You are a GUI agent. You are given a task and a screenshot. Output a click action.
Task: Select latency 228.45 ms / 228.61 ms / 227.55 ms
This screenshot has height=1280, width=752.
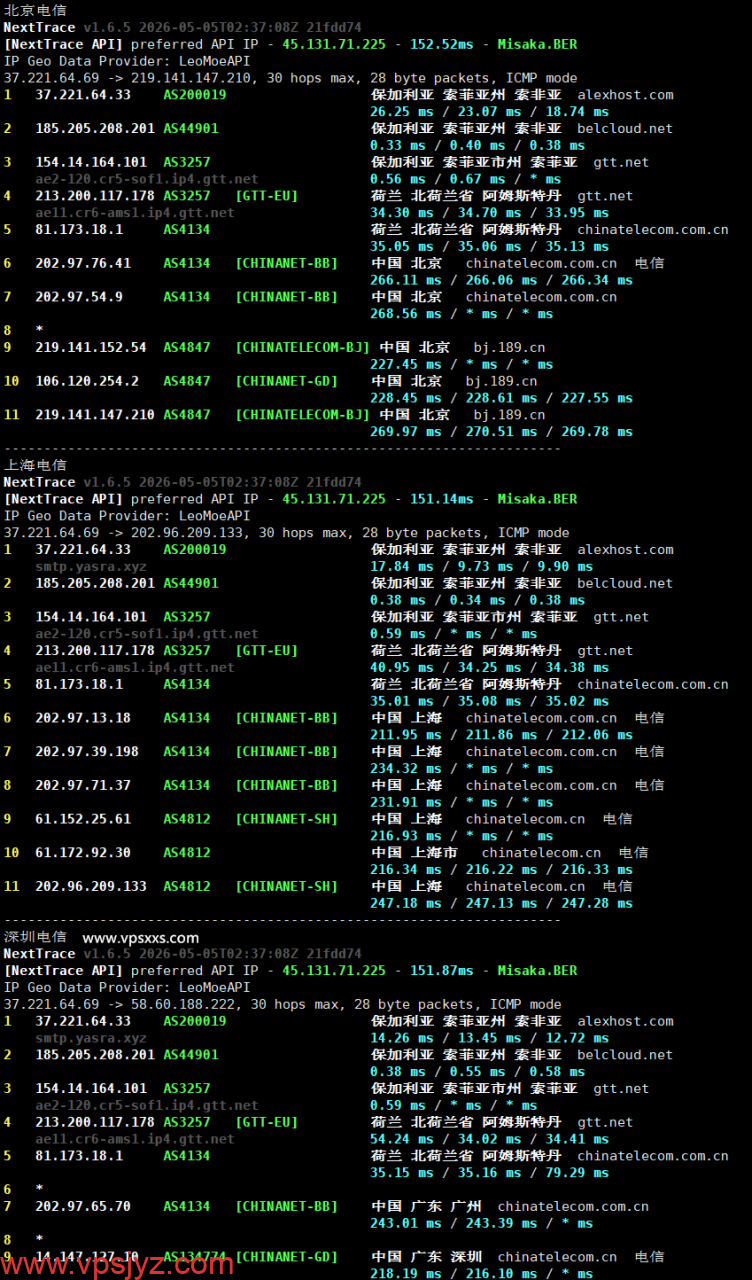click(501, 398)
